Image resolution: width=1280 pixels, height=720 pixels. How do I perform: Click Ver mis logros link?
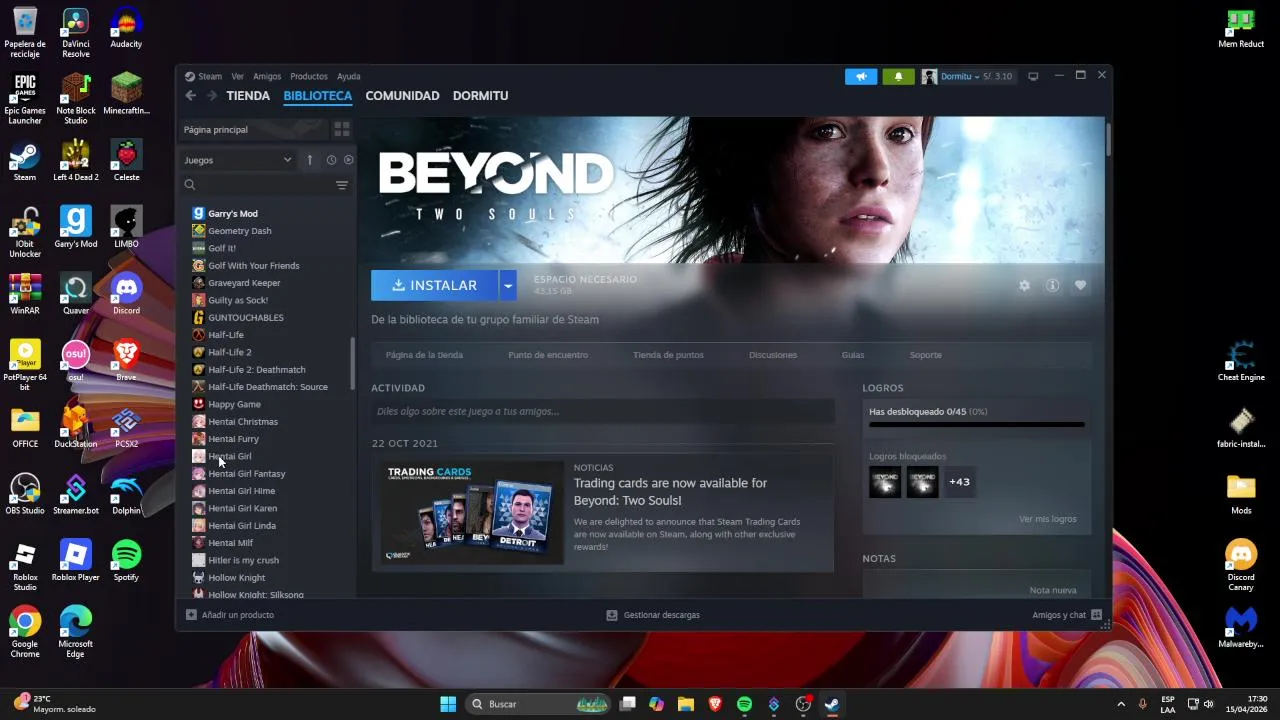1048,520
